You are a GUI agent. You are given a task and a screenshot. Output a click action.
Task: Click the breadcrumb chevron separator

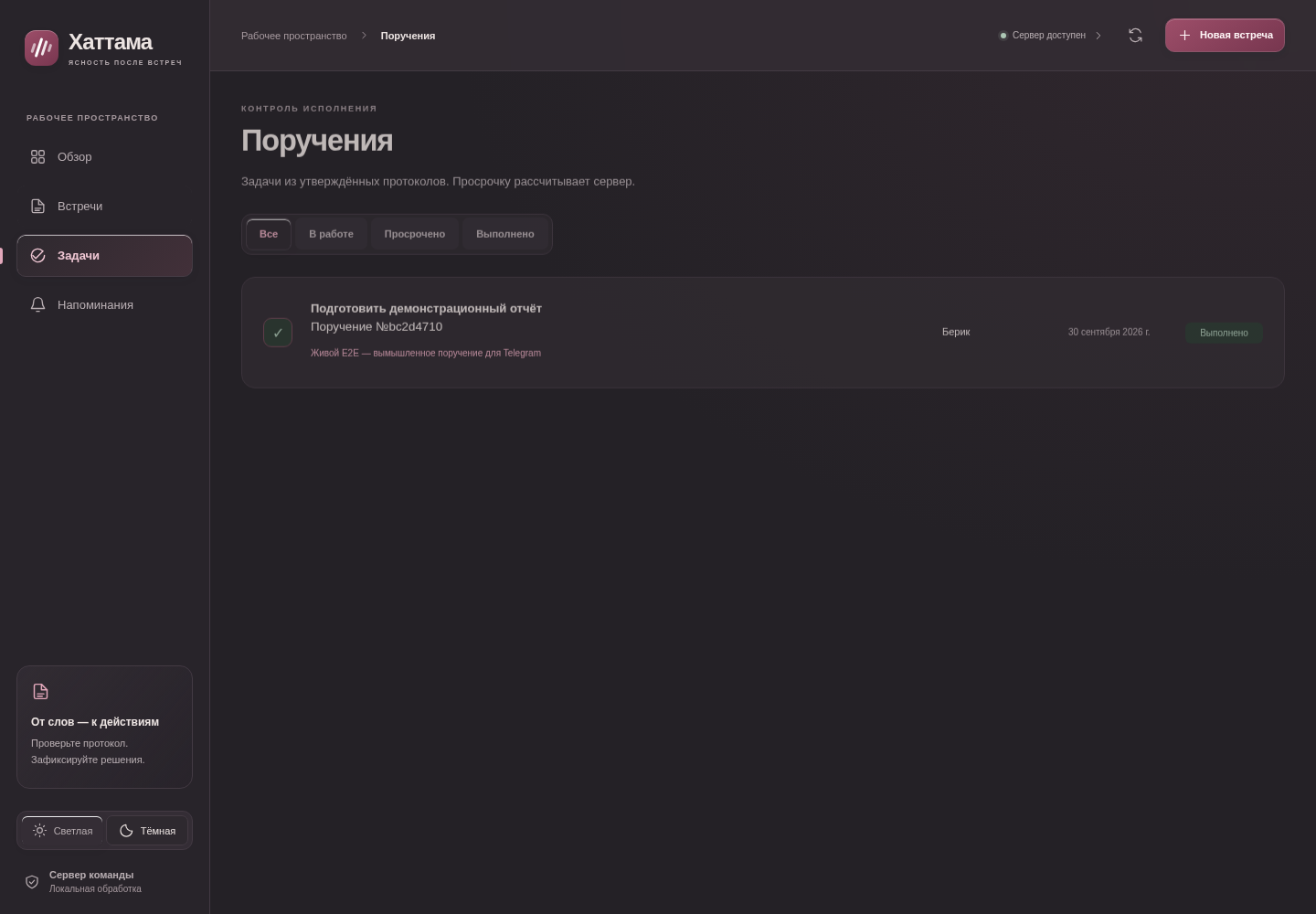tap(364, 36)
